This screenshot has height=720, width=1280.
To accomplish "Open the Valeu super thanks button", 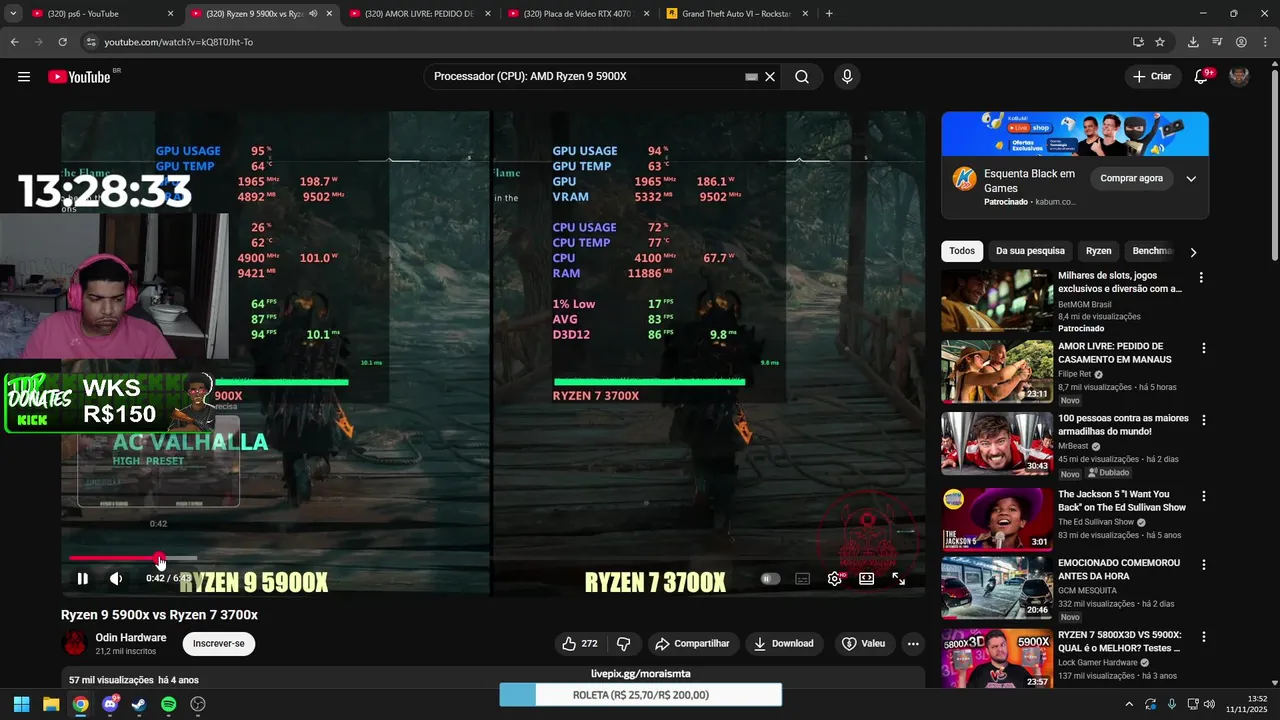I will tap(864, 644).
